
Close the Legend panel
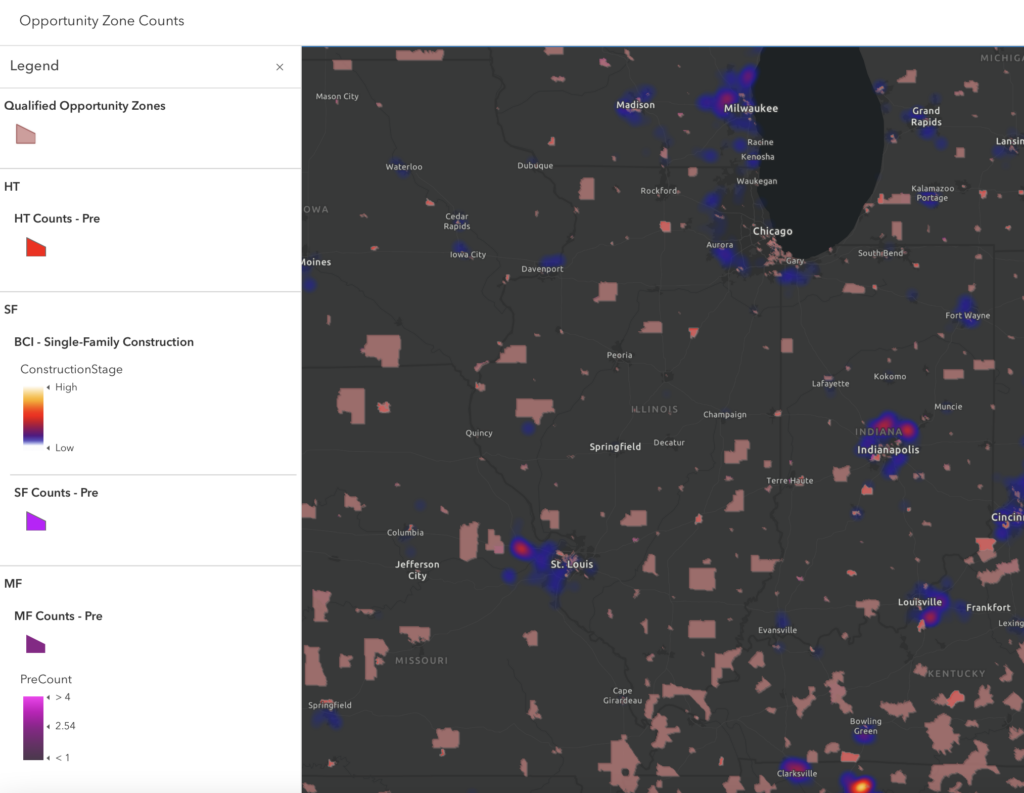(x=280, y=67)
